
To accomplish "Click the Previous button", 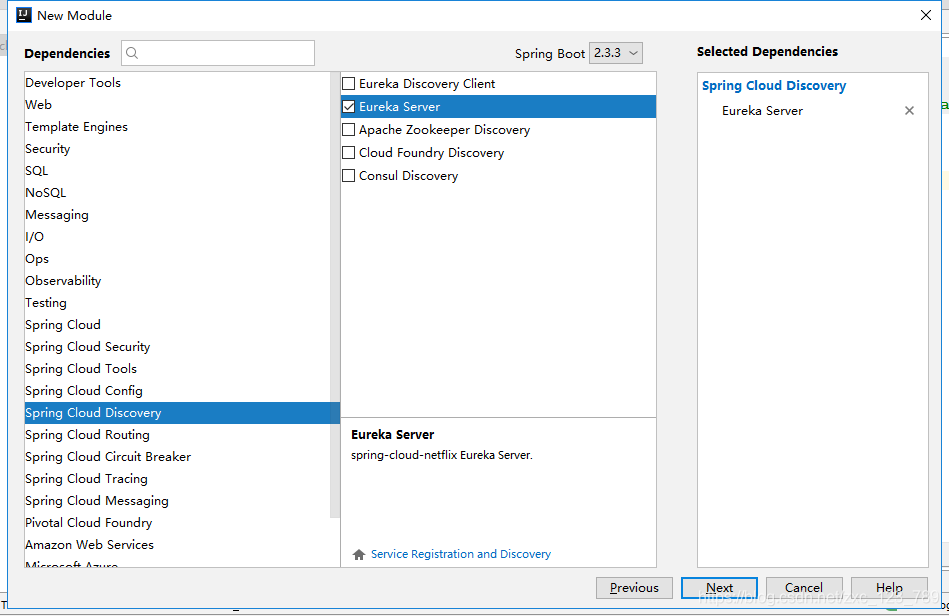I will [634, 588].
